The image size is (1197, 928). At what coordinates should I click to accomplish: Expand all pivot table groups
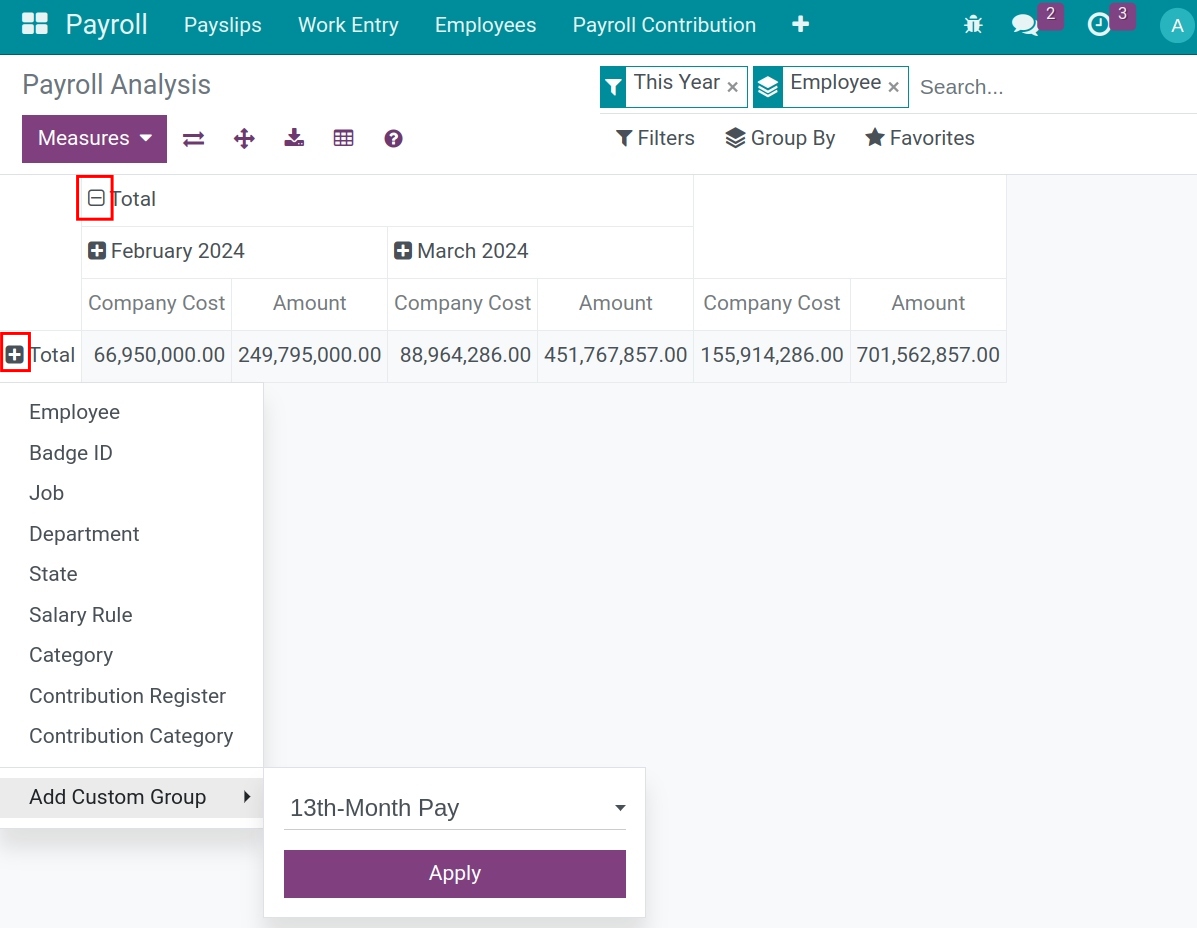[x=244, y=138]
